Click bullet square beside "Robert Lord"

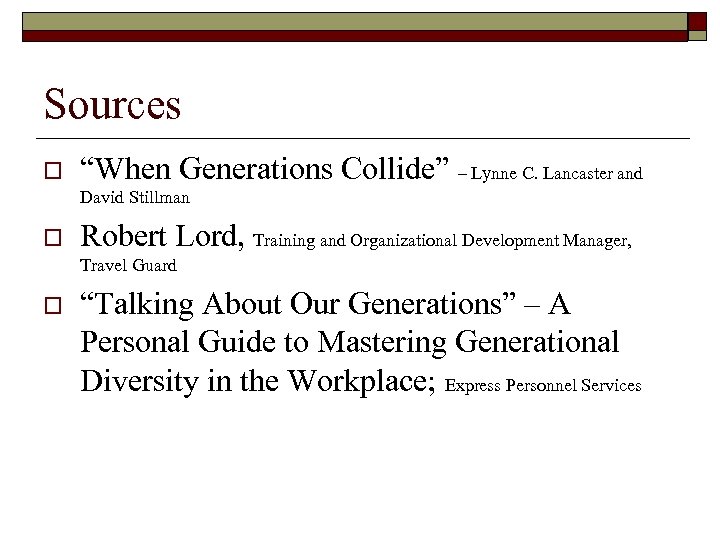(53, 237)
